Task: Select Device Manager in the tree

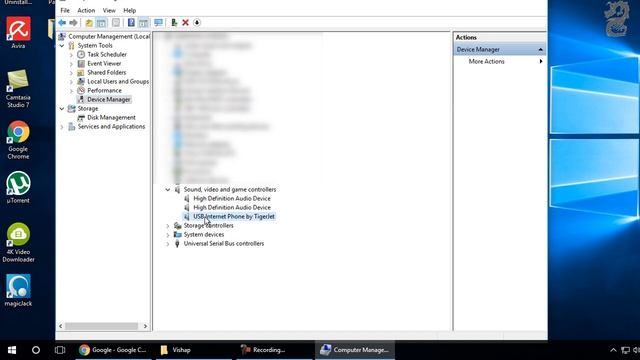Action: click(109, 100)
